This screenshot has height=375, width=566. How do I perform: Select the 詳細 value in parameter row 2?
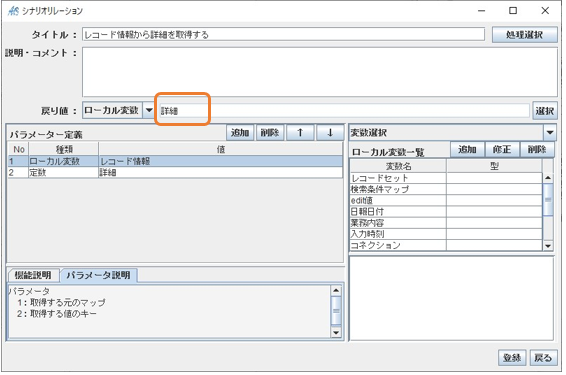coord(221,173)
